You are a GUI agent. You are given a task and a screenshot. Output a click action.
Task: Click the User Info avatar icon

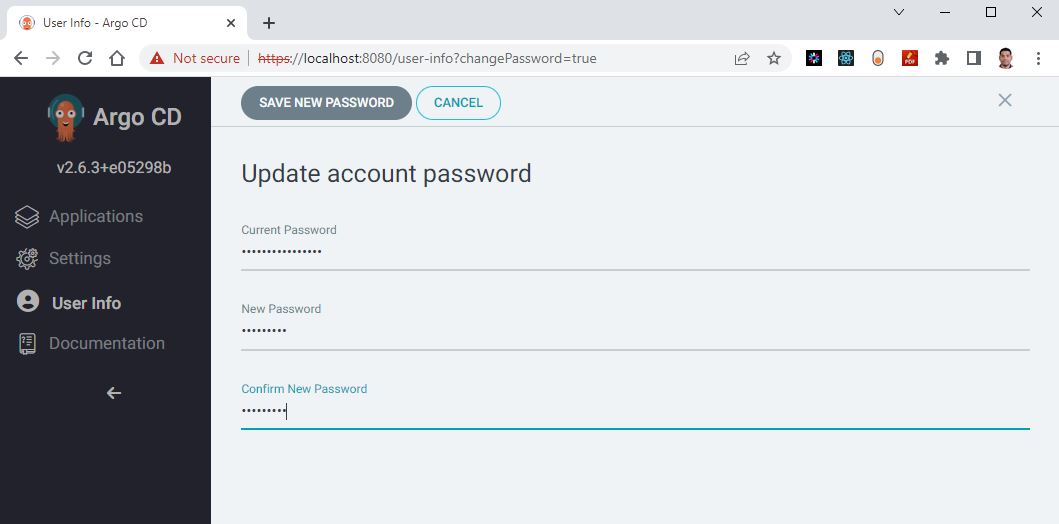pos(27,302)
